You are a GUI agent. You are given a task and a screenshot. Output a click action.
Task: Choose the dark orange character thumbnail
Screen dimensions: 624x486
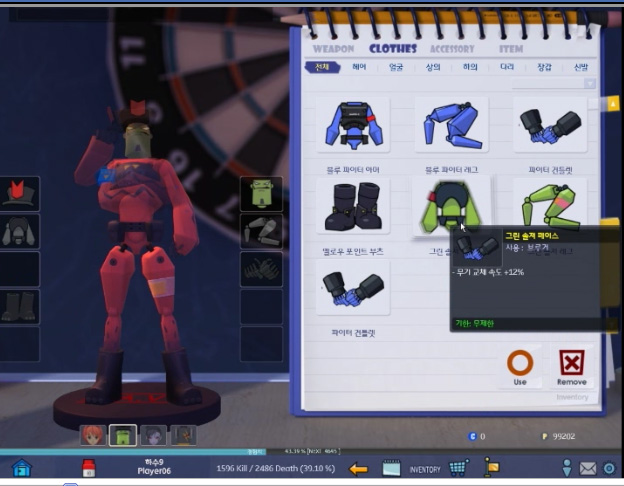[183, 435]
